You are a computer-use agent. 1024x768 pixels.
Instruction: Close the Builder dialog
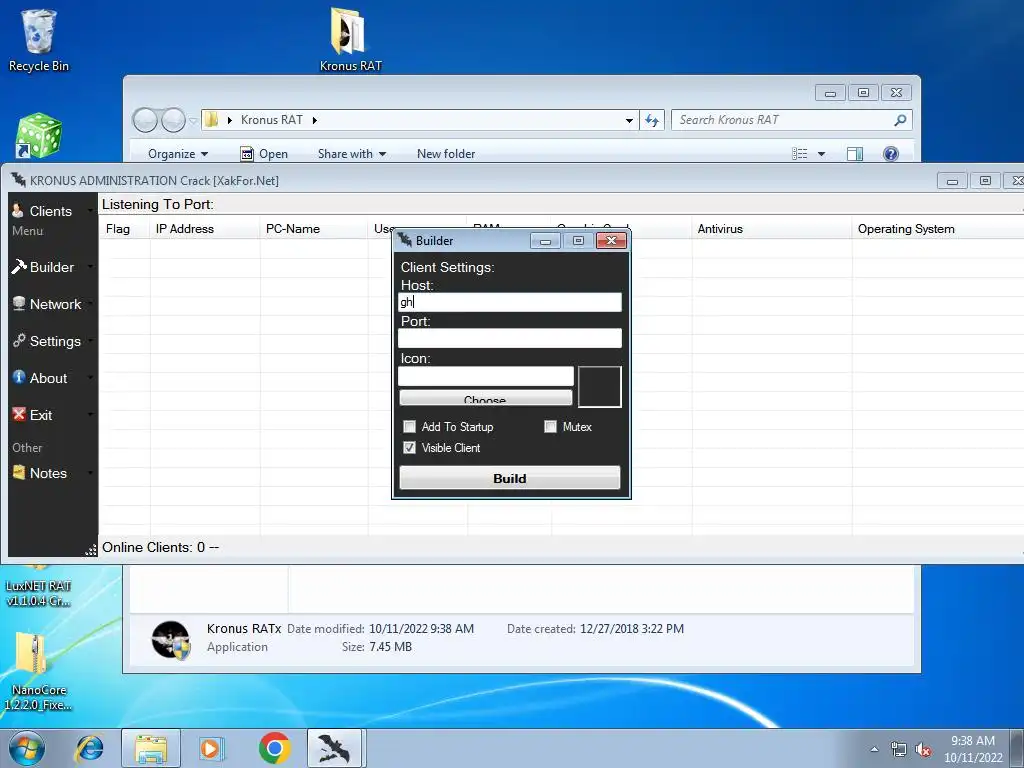611,241
